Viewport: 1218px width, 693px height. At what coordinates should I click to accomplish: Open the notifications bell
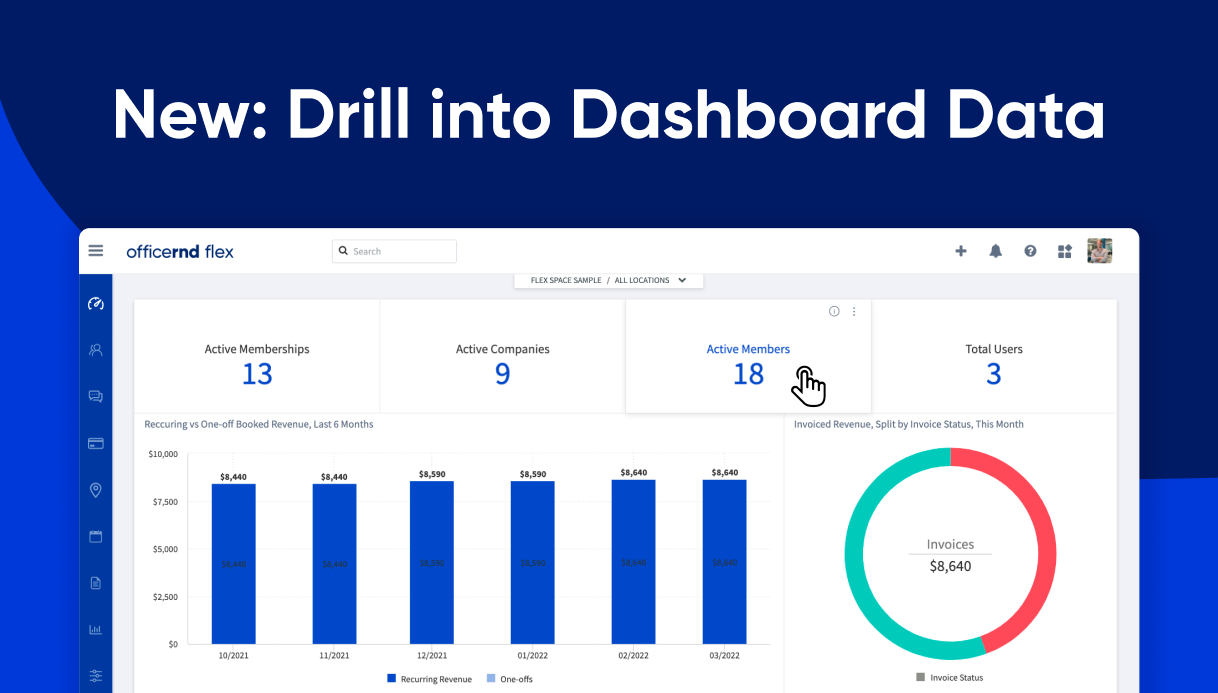tap(996, 251)
